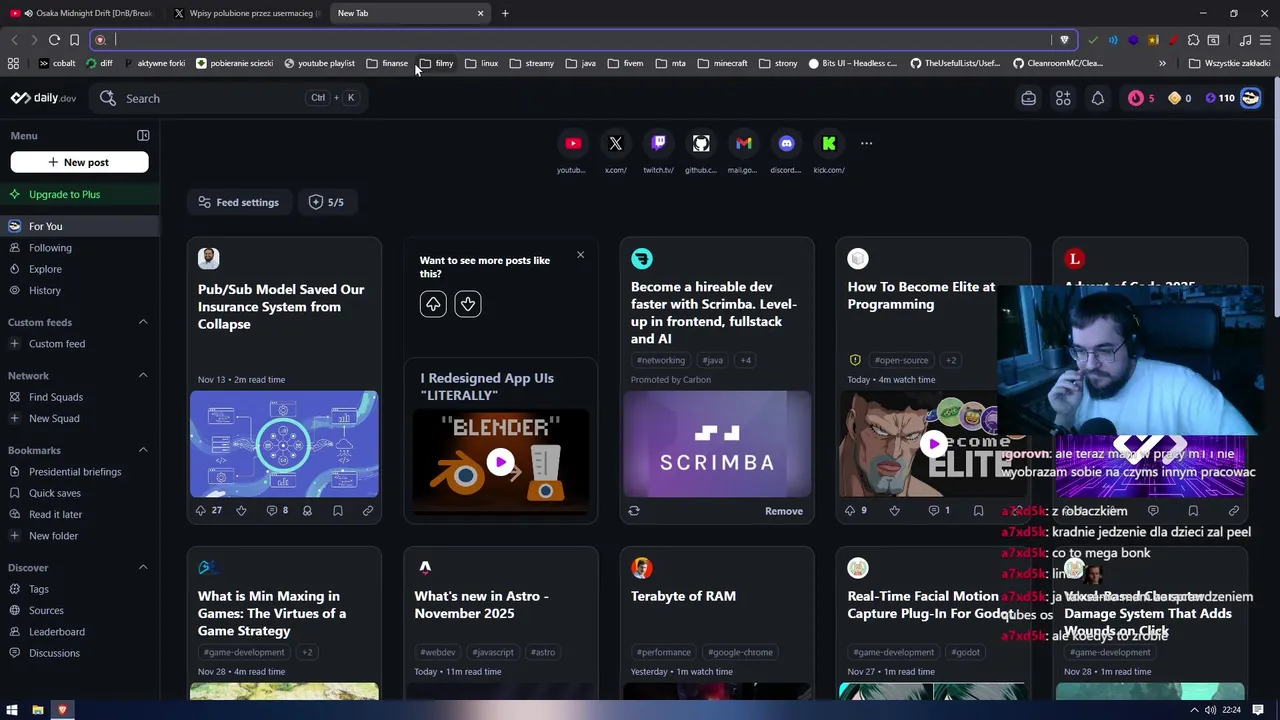Collapse the sidebar with Menu panel icon

143,135
